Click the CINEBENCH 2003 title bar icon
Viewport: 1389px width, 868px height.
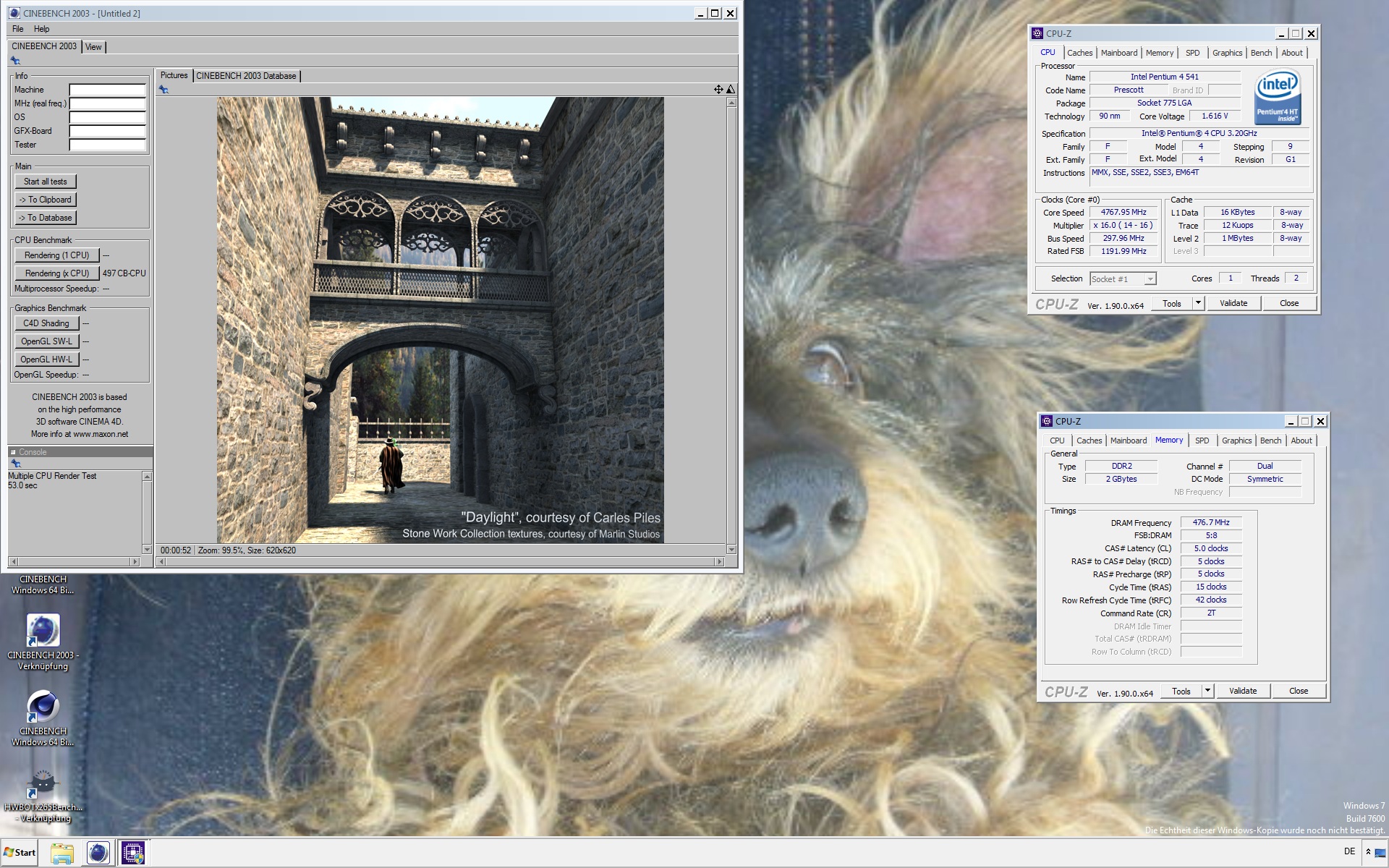click(x=14, y=13)
